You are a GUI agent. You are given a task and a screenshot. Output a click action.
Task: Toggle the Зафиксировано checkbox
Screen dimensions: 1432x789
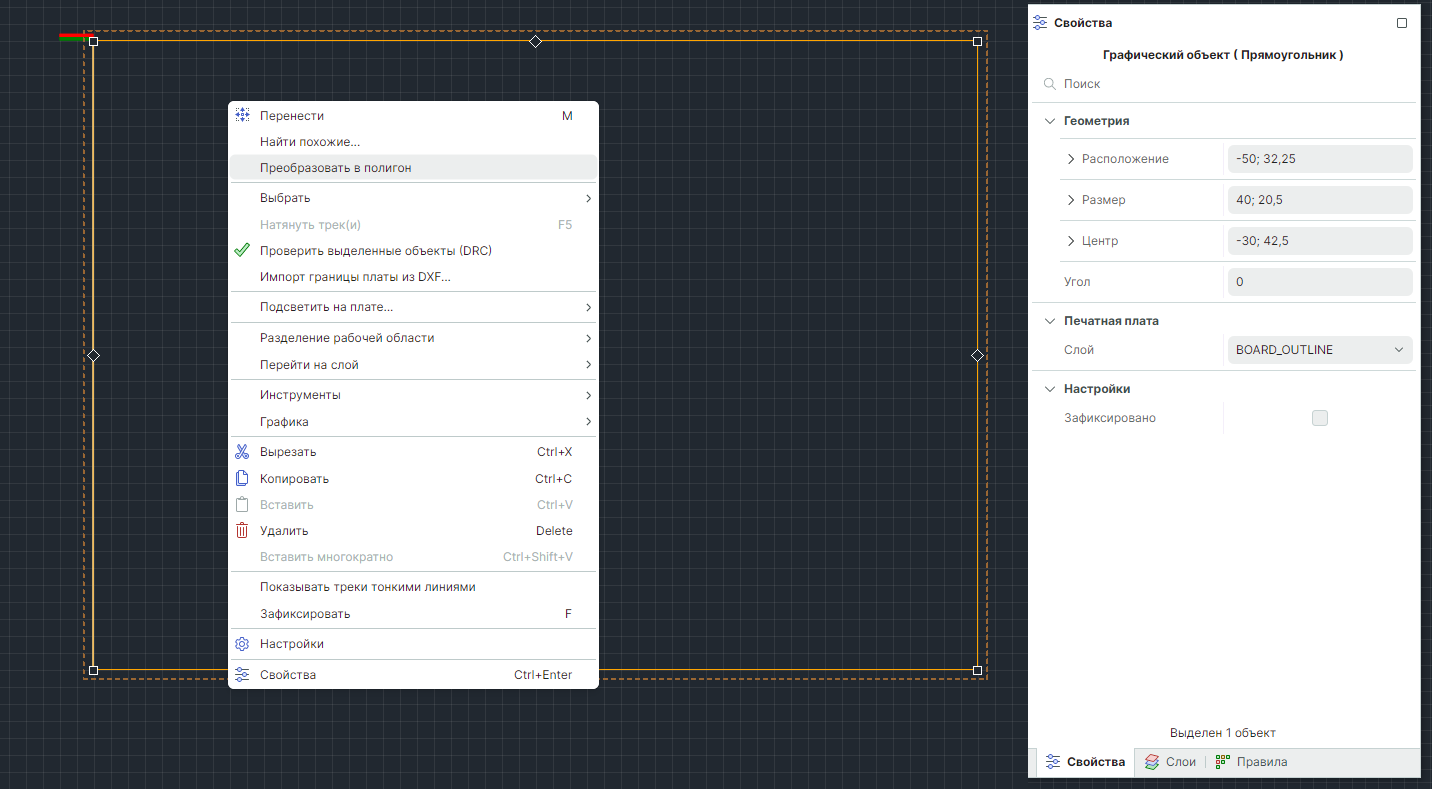click(1319, 418)
